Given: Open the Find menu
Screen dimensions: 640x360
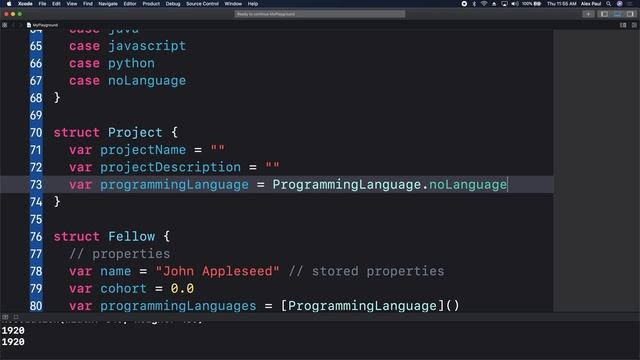Looking at the screenshot, I should tap(88, 4).
